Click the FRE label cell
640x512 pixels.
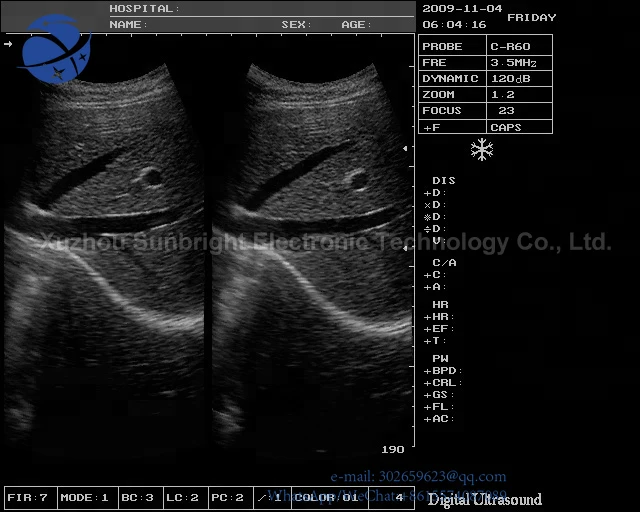click(453, 62)
